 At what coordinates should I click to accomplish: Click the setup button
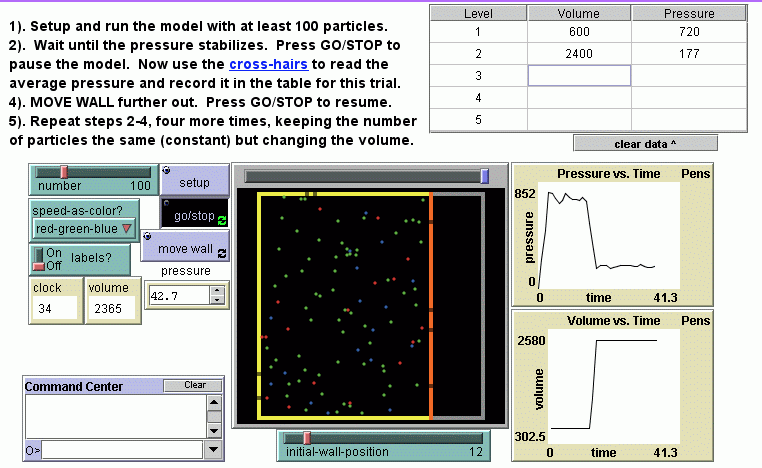(x=194, y=183)
